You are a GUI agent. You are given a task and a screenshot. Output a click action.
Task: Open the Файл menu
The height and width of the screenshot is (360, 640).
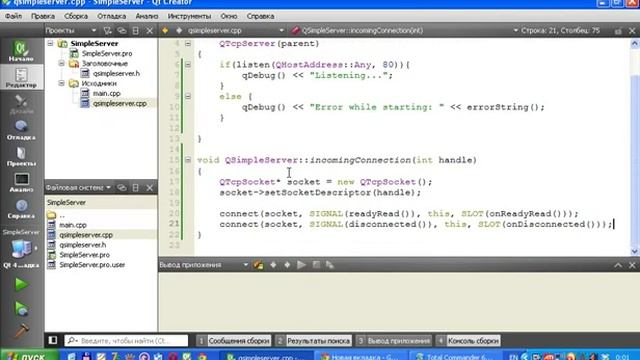coord(13,16)
